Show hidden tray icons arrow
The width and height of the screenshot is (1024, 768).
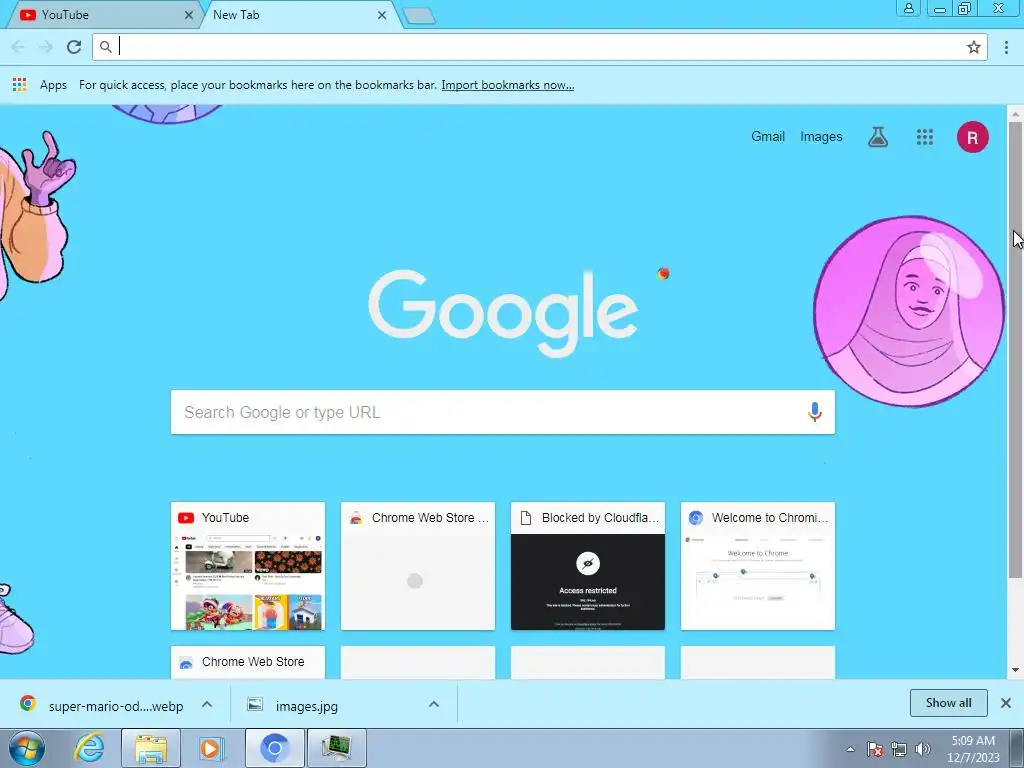click(850, 749)
